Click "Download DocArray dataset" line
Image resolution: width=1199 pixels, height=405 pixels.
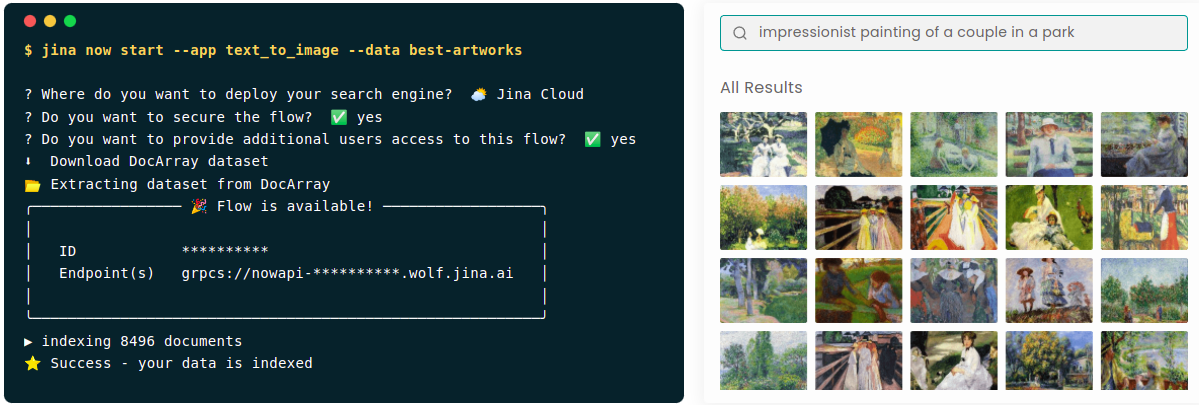[x=146, y=162]
